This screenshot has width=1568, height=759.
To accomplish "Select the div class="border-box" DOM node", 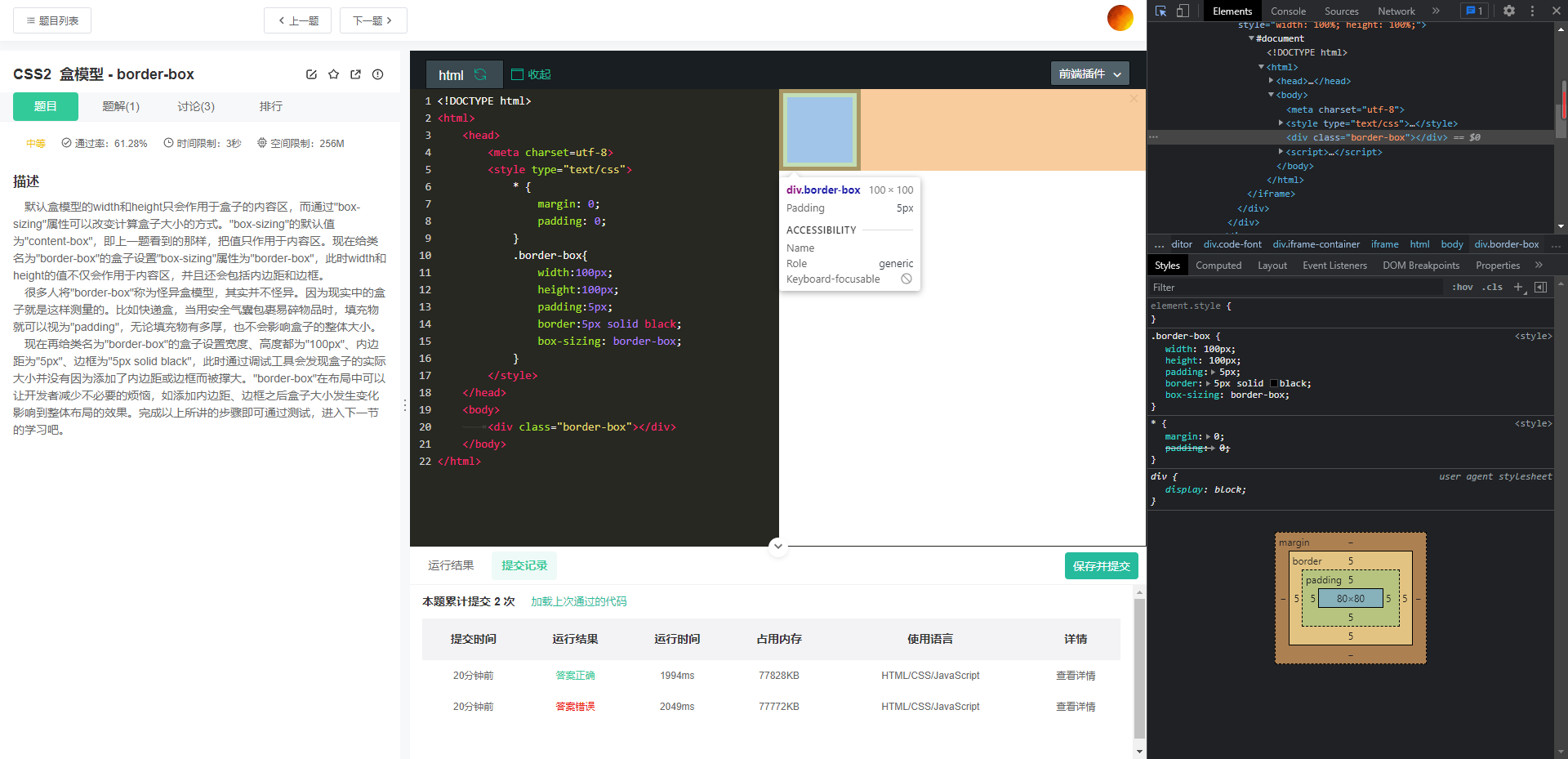I will 1366,137.
